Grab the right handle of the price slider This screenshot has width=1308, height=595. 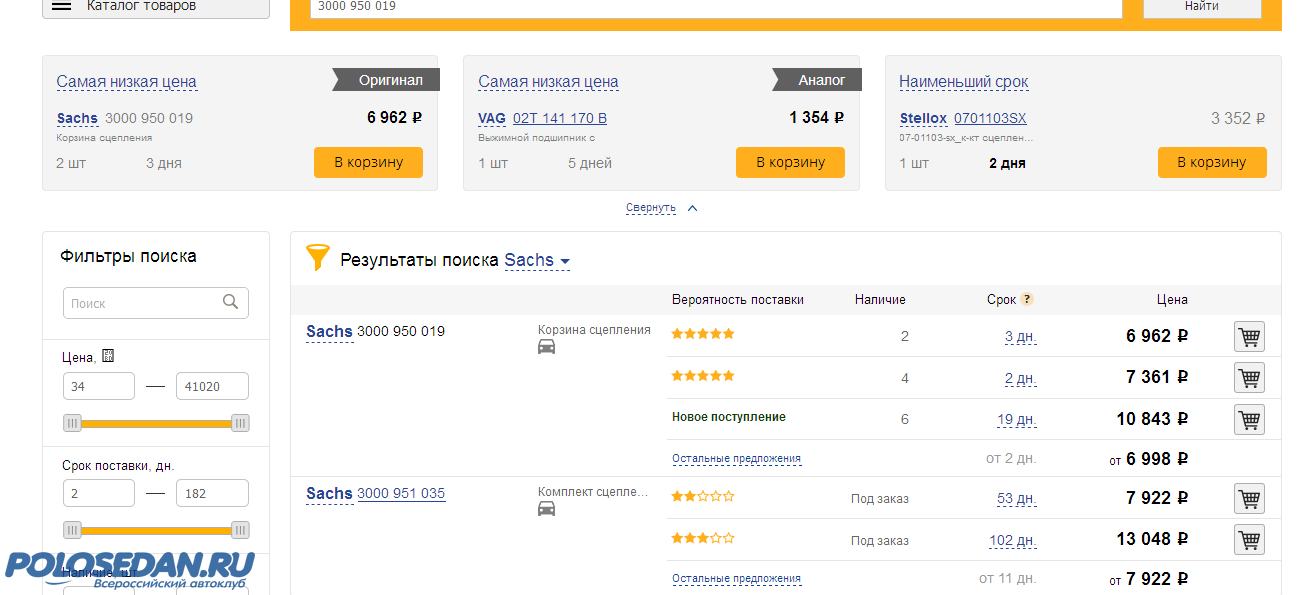pos(240,423)
